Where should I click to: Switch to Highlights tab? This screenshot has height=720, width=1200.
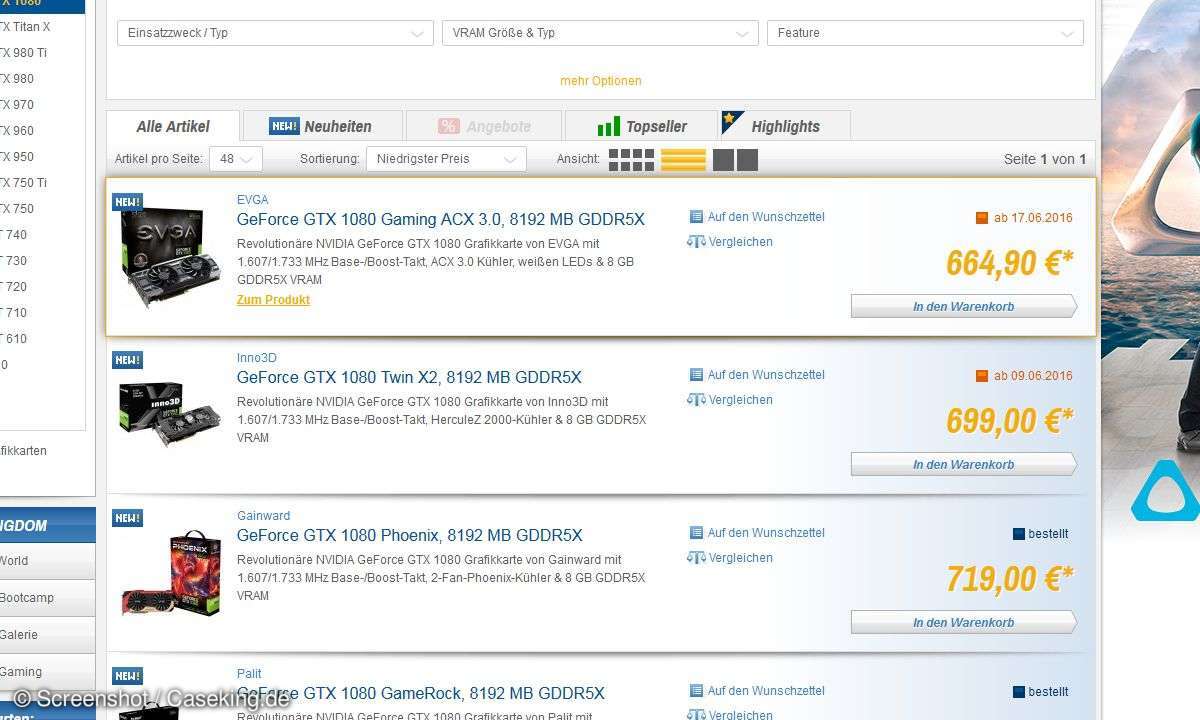(x=785, y=126)
